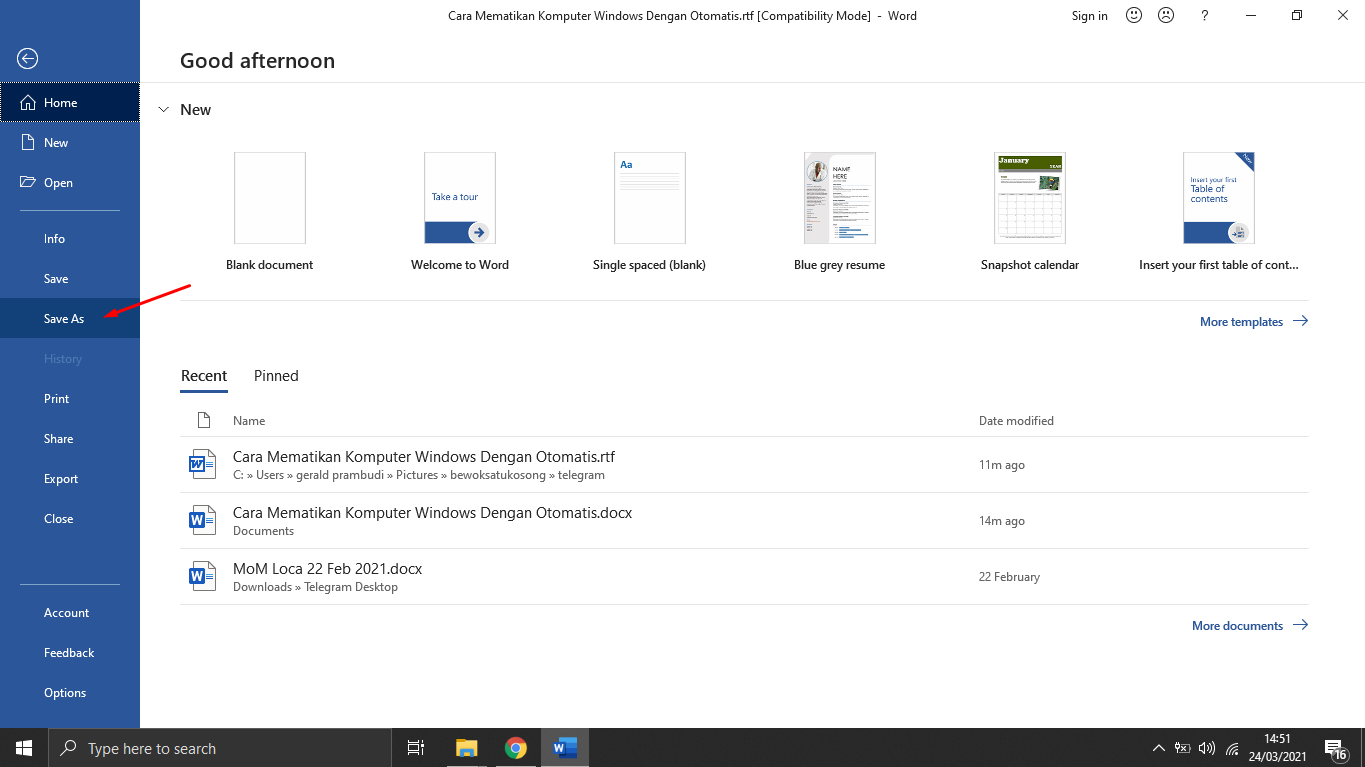Screen dimensions: 1365x767
Task: Switch to the Pinned tab
Action: [276, 376]
